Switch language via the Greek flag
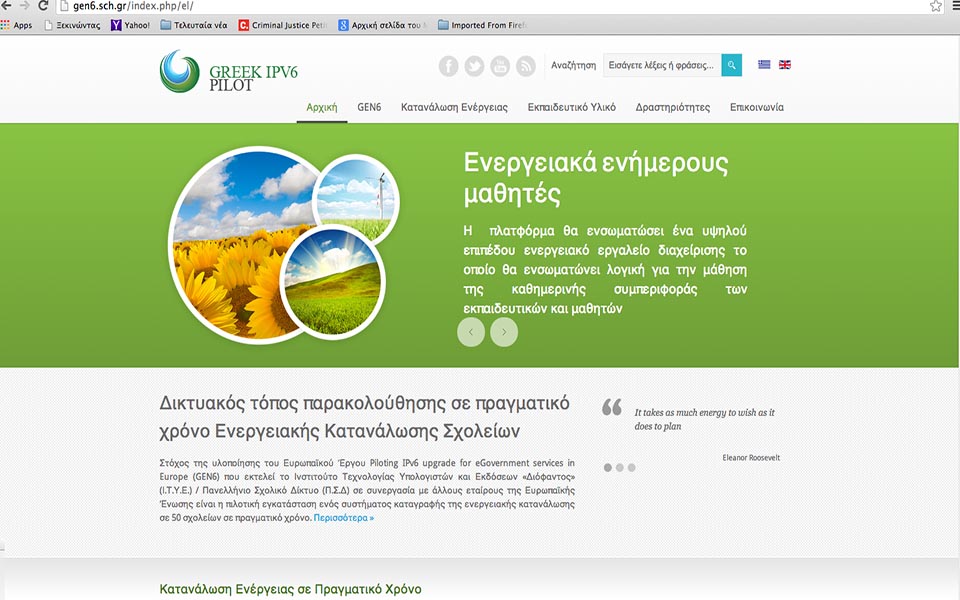The height and width of the screenshot is (600, 960). coord(765,65)
